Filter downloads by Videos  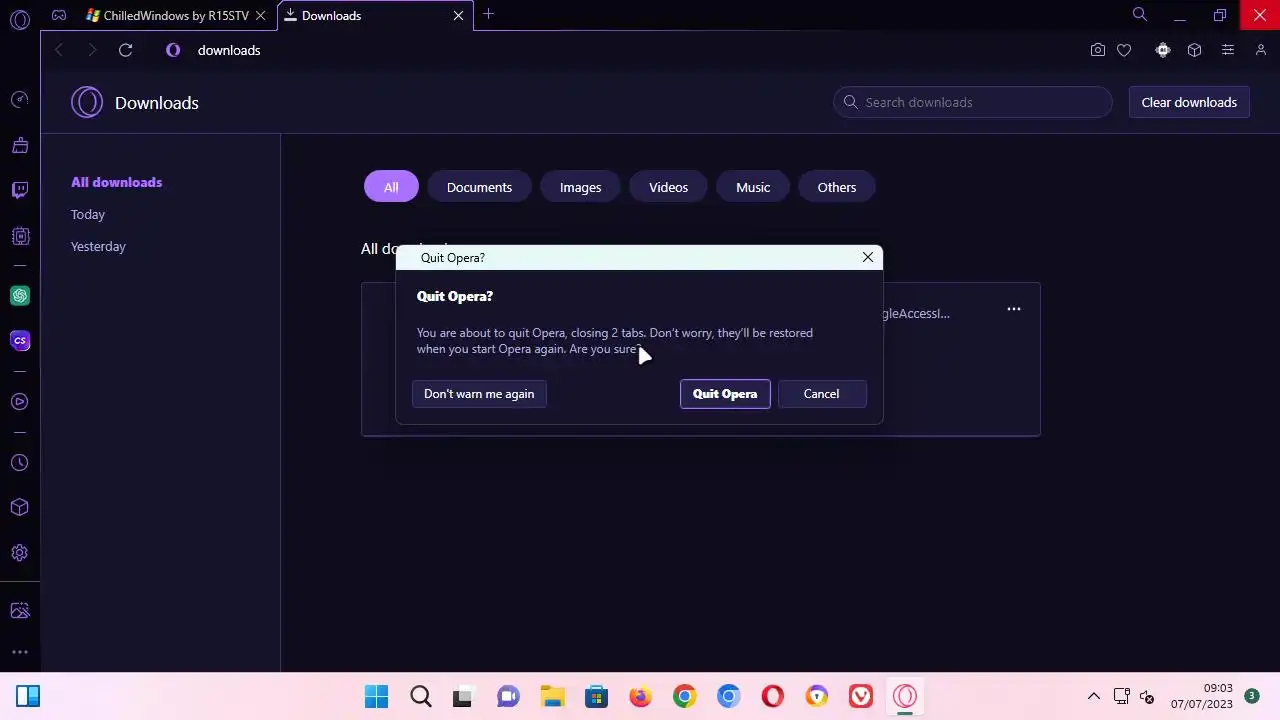(x=668, y=187)
